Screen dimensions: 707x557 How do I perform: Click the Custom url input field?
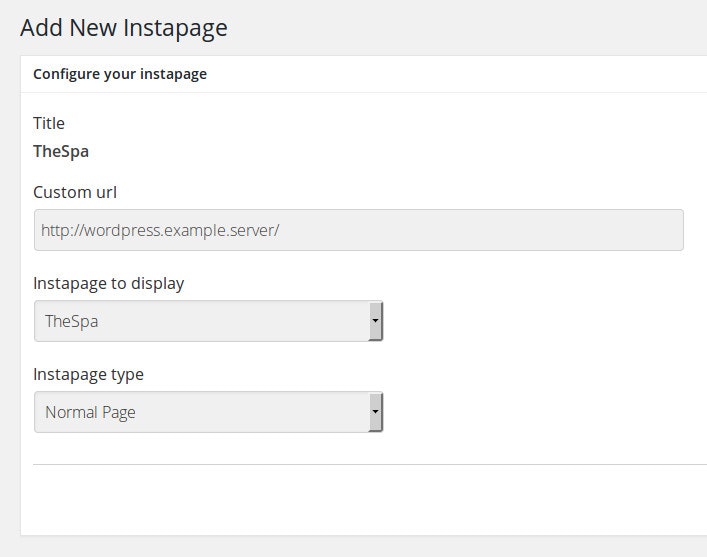coord(358,230)
